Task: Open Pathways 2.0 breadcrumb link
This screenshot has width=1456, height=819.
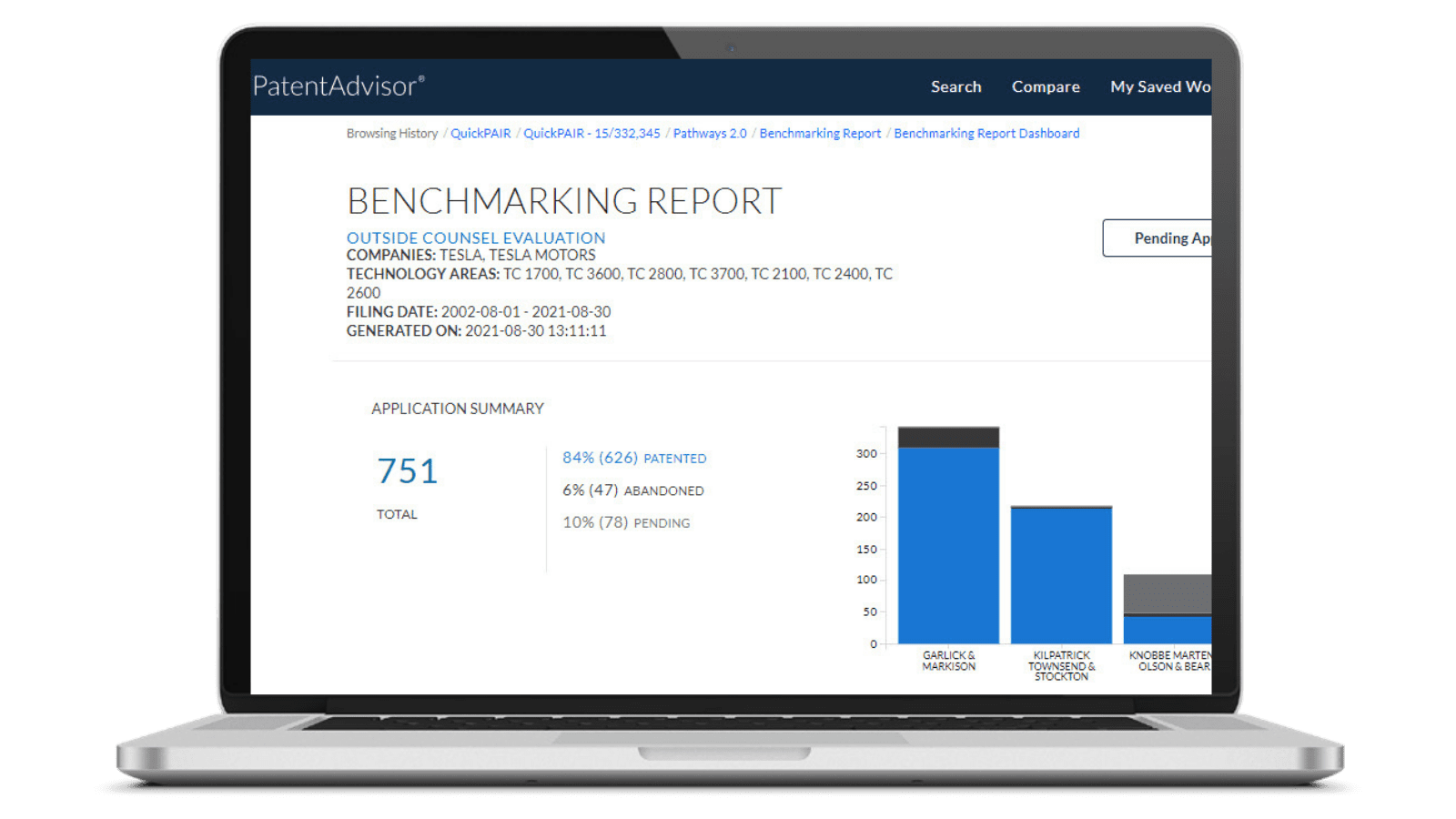Action: pyautogui.click(x=710, y=133)
